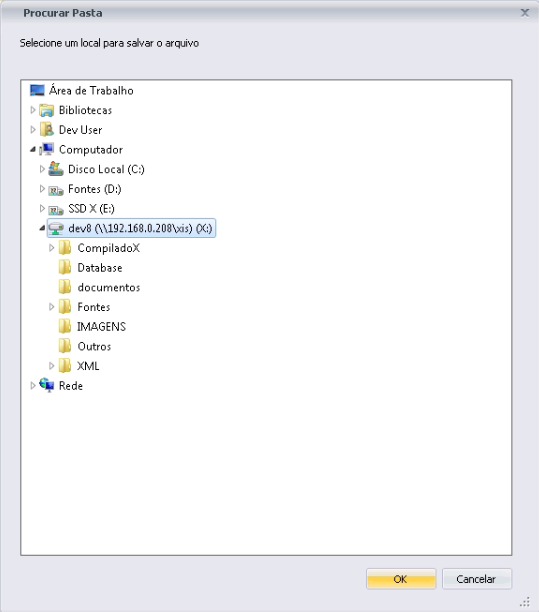
Task: Collapse the Computador tree node
Action: (33, 149)
